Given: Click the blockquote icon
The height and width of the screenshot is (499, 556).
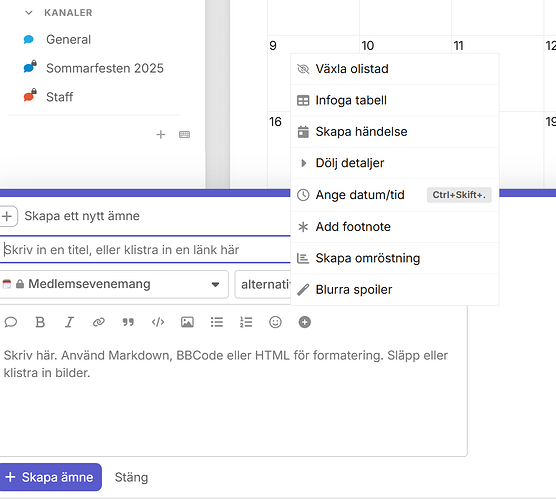Looking at the screenshot, I should 128,322.
